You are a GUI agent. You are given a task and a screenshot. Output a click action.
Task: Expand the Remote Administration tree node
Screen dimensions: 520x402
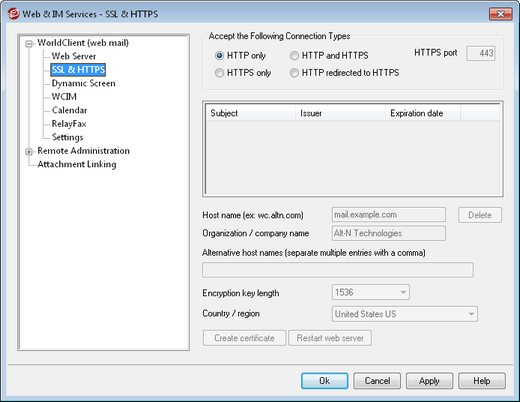(x=29, y=152)
